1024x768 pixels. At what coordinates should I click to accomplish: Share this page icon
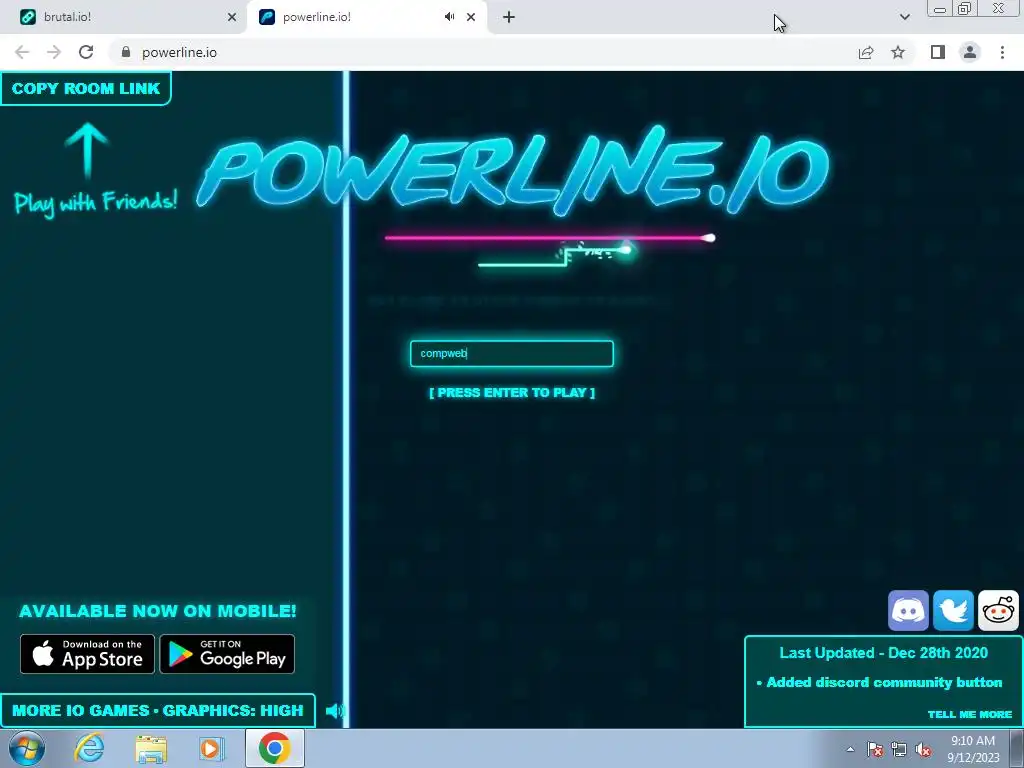(866, 52)
